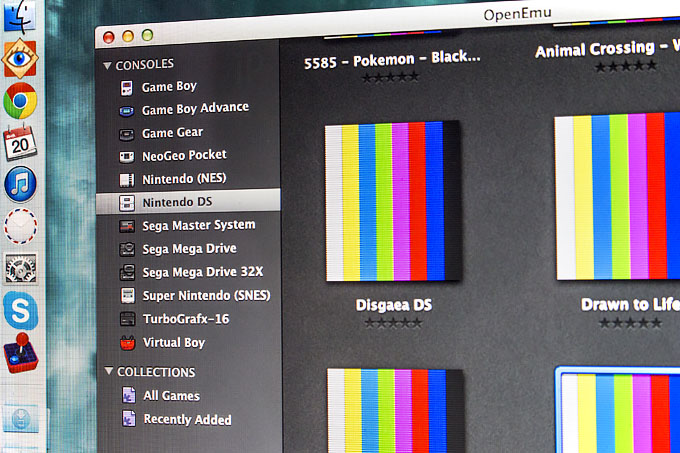Screen dimensions: 680x453
Task: Select Sega Mega Drive entry
Action: click(x=188, y=249)
